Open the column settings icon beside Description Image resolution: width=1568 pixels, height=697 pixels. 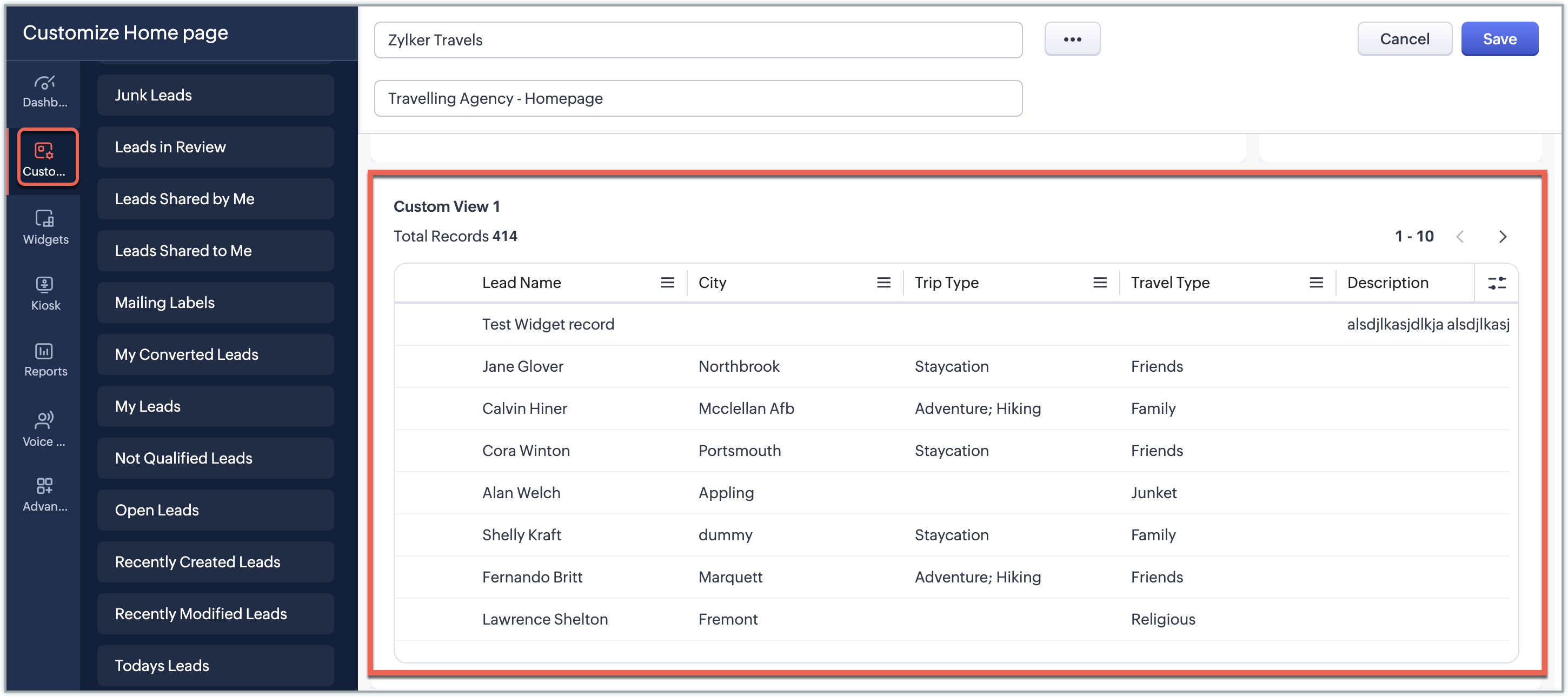[x=1496, y=283]
